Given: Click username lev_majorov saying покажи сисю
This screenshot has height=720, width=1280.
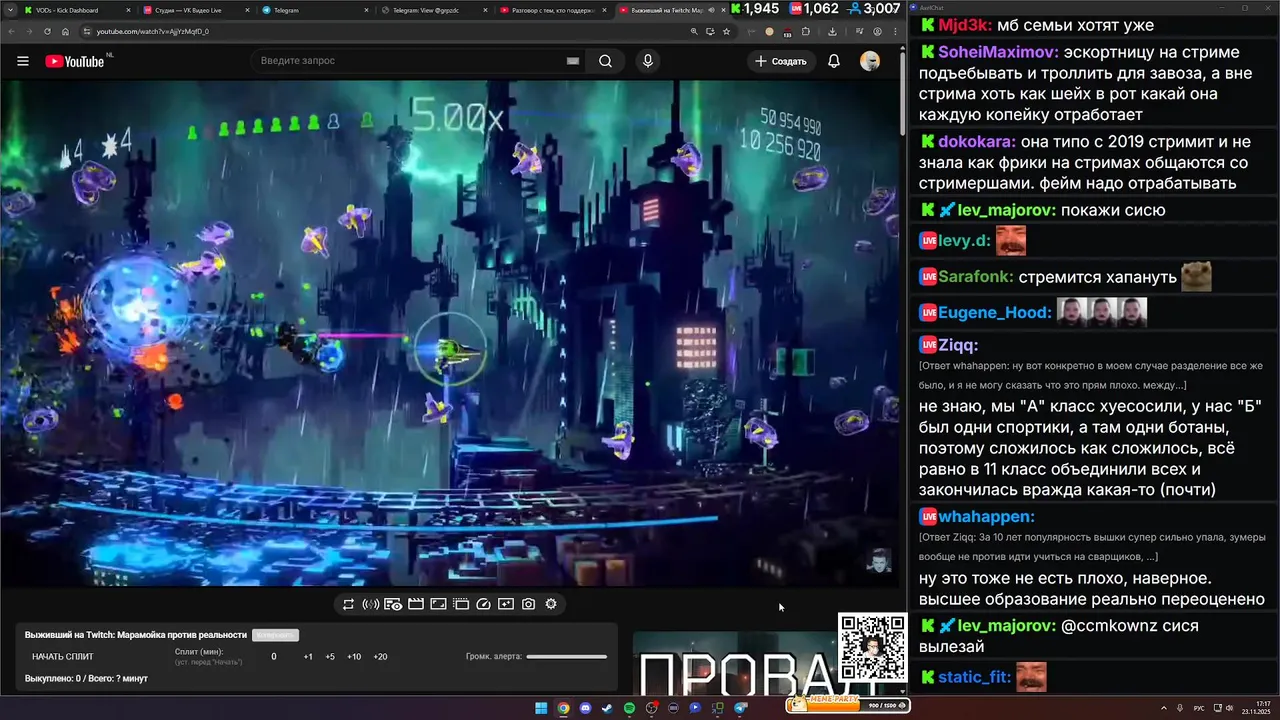Looking at the screenshot, I should 1006,210.
